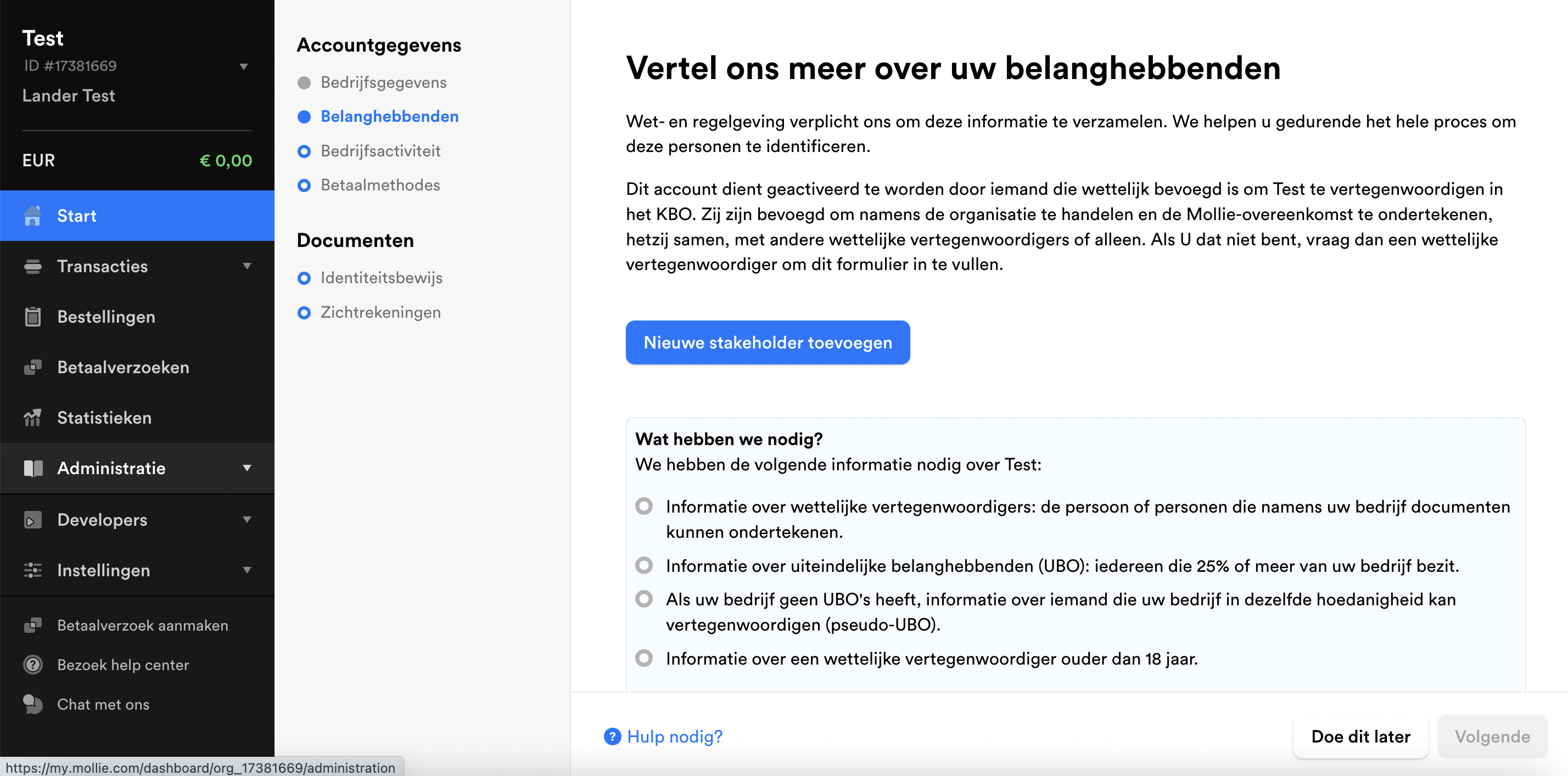Click the wettelijke vertegenwoordigers requirement circle
1568x776 pixels.
click(x=644, y=507)
